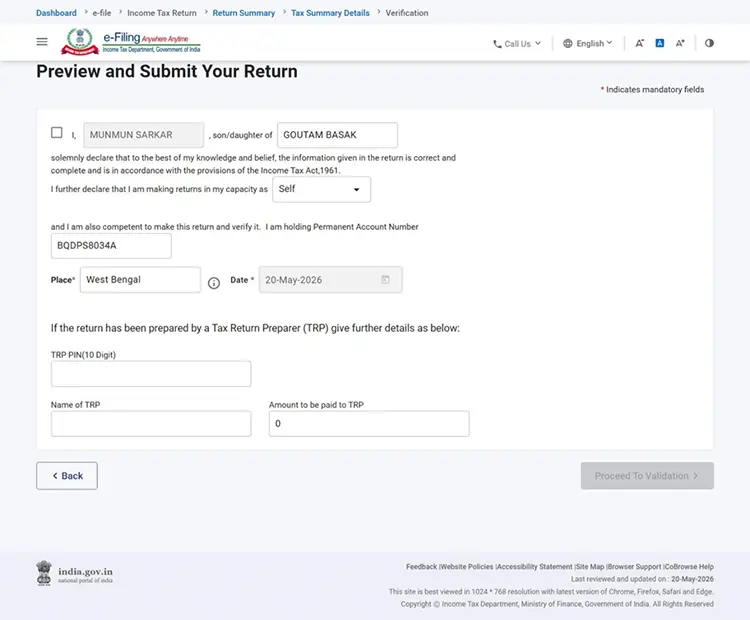The width and height of the screenshot is (750, 620).
Task: Click the PAN field BQDPS8034A
Action: (x=111, y=245)
